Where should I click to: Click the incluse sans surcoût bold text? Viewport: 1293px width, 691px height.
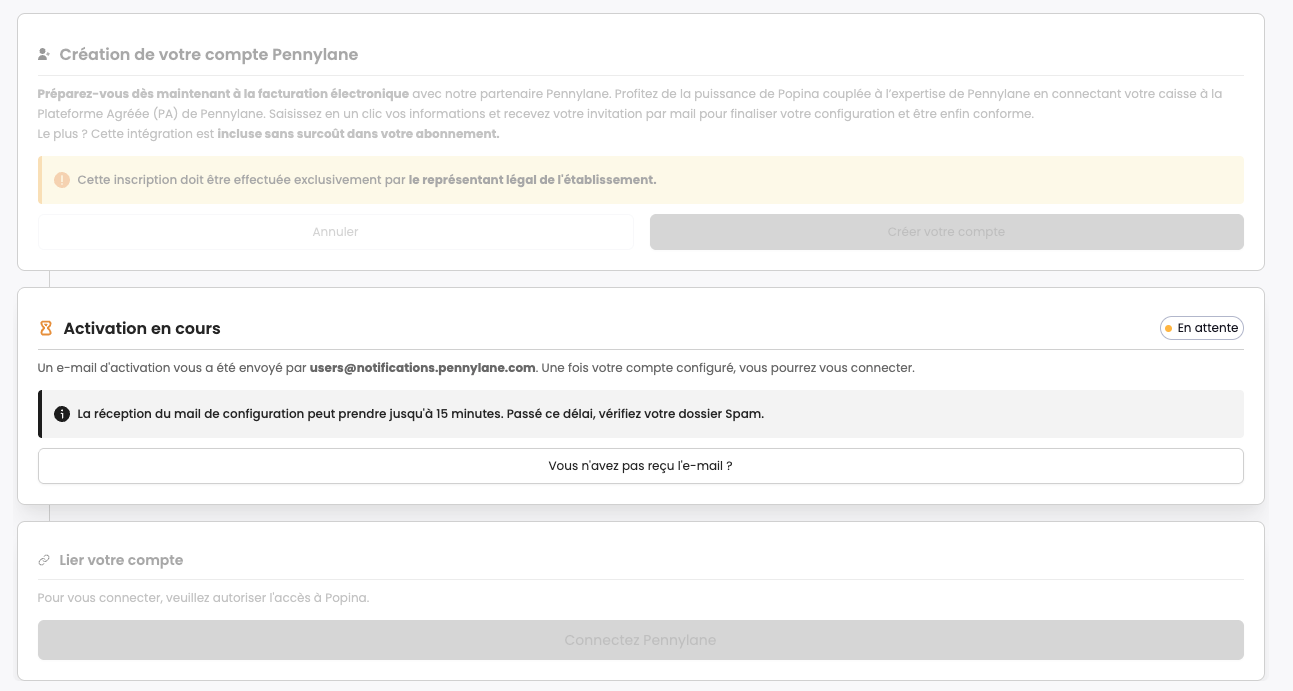tap(358, 134)
